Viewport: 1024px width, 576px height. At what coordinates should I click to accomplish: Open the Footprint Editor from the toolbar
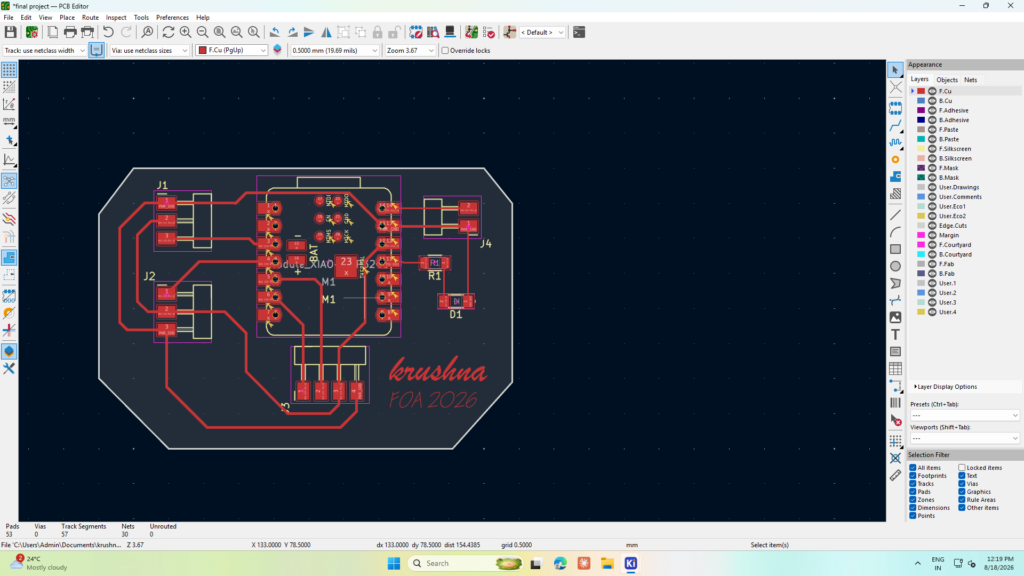415,32
